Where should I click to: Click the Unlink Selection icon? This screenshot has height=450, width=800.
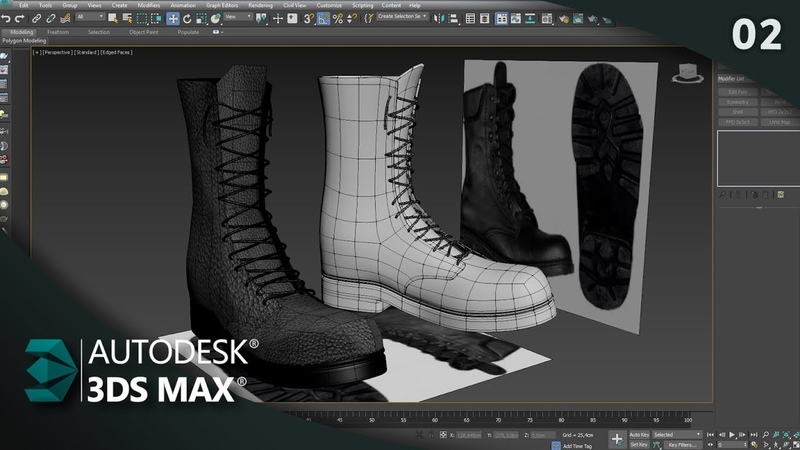click(x=51, y=19)
